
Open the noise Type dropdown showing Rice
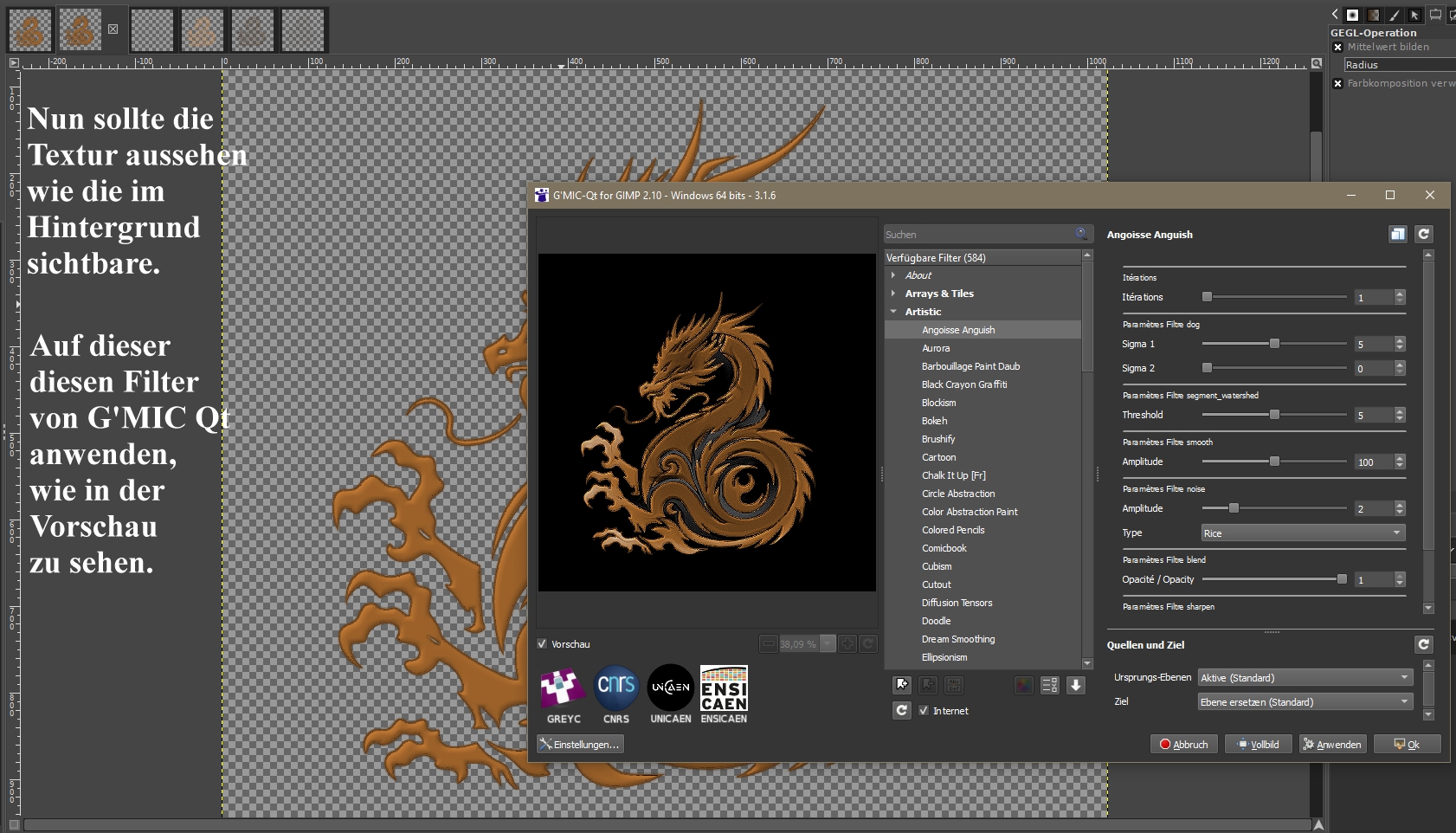[x=1303, y=533]
